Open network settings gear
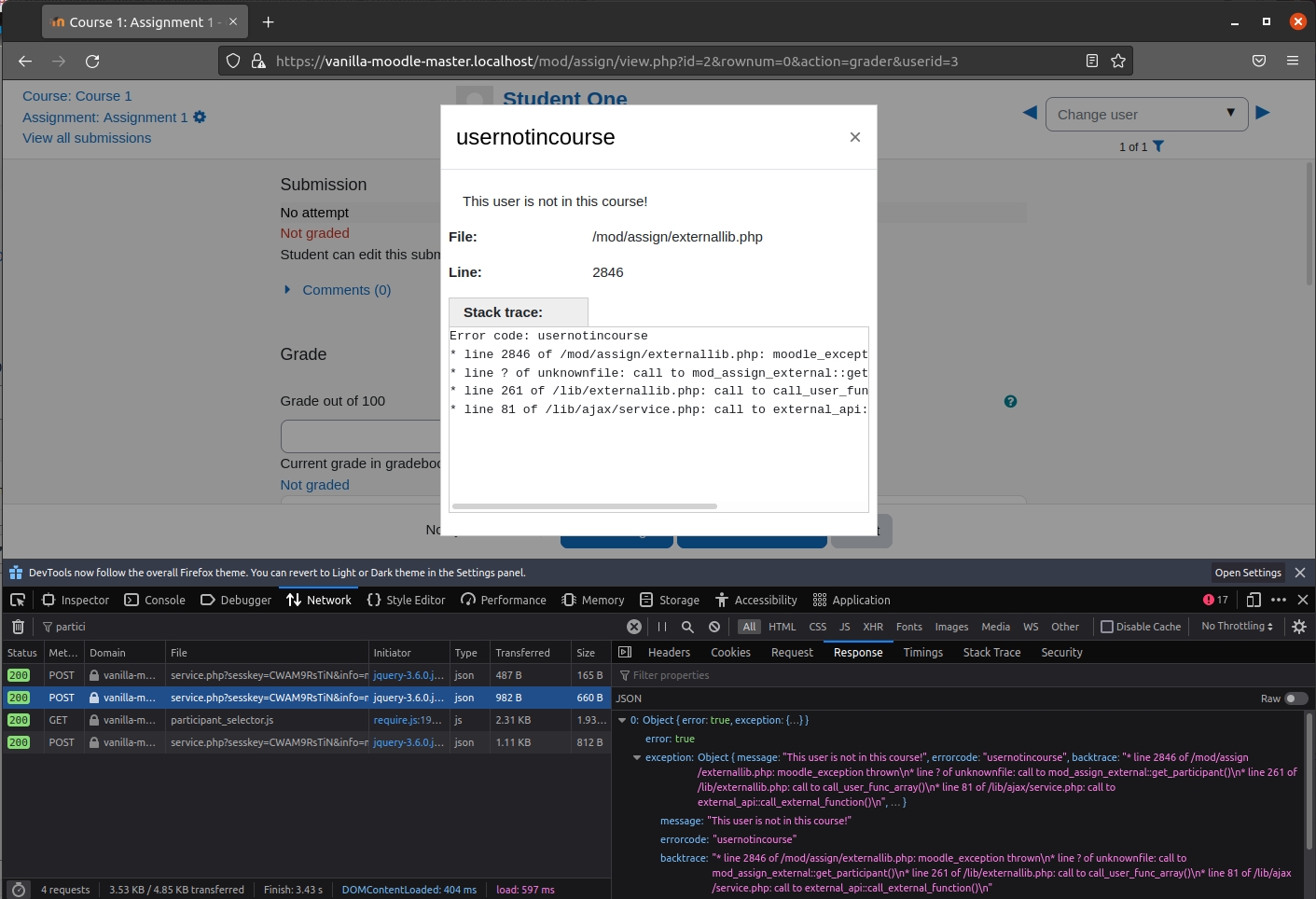This screenshot has height=899, width=1316. click(1299, 627)
